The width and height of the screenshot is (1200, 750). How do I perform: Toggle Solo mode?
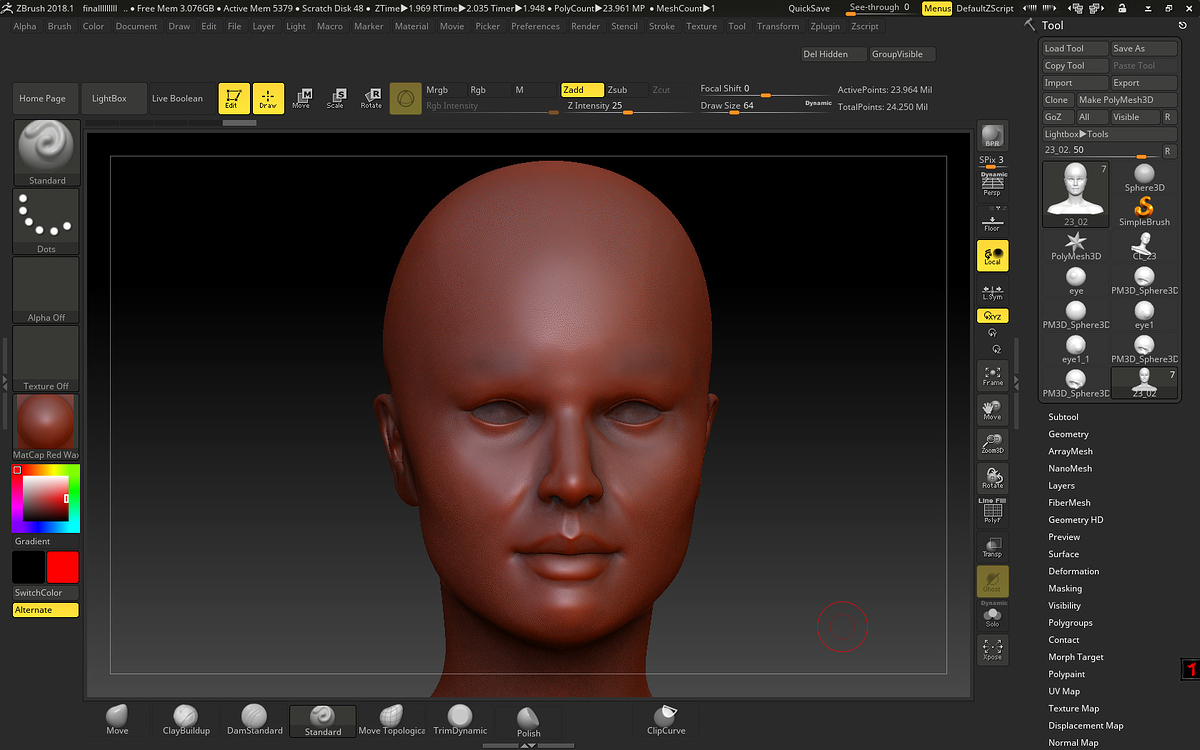pyautogui.click(x=992, y=615)
